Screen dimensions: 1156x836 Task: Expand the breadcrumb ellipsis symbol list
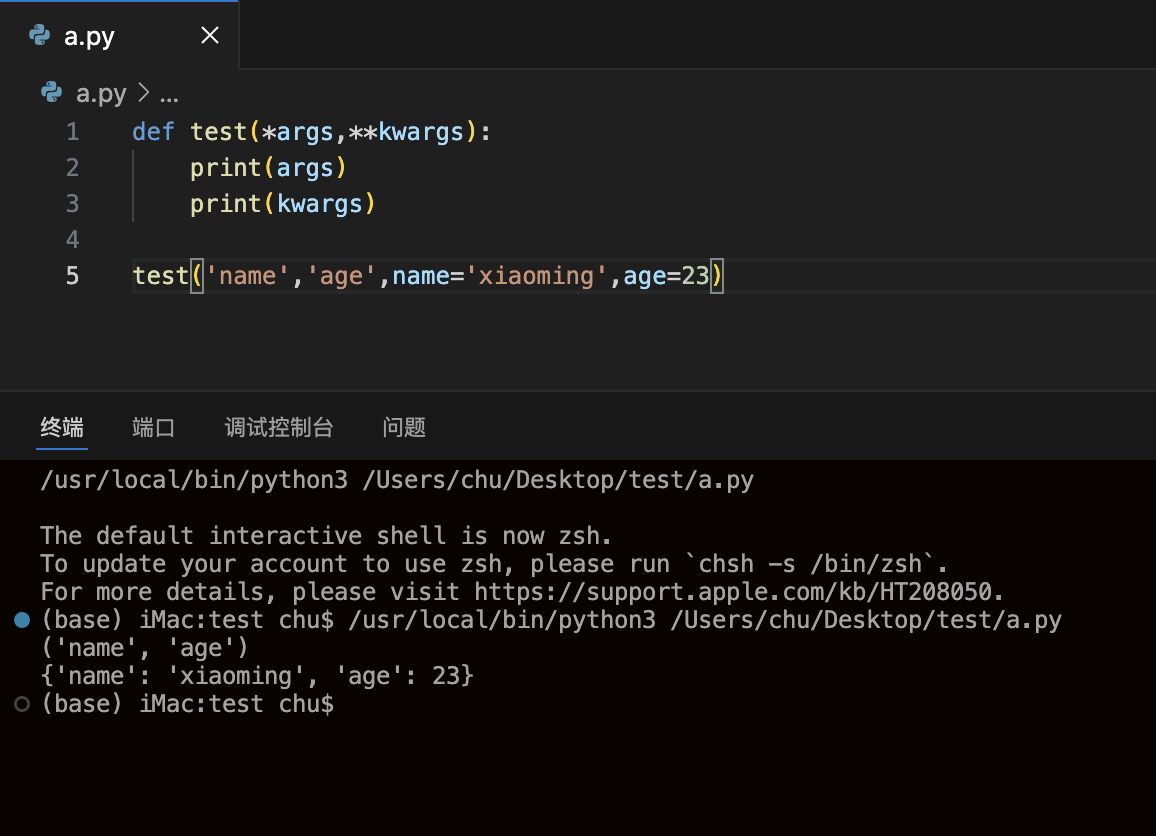169,94
